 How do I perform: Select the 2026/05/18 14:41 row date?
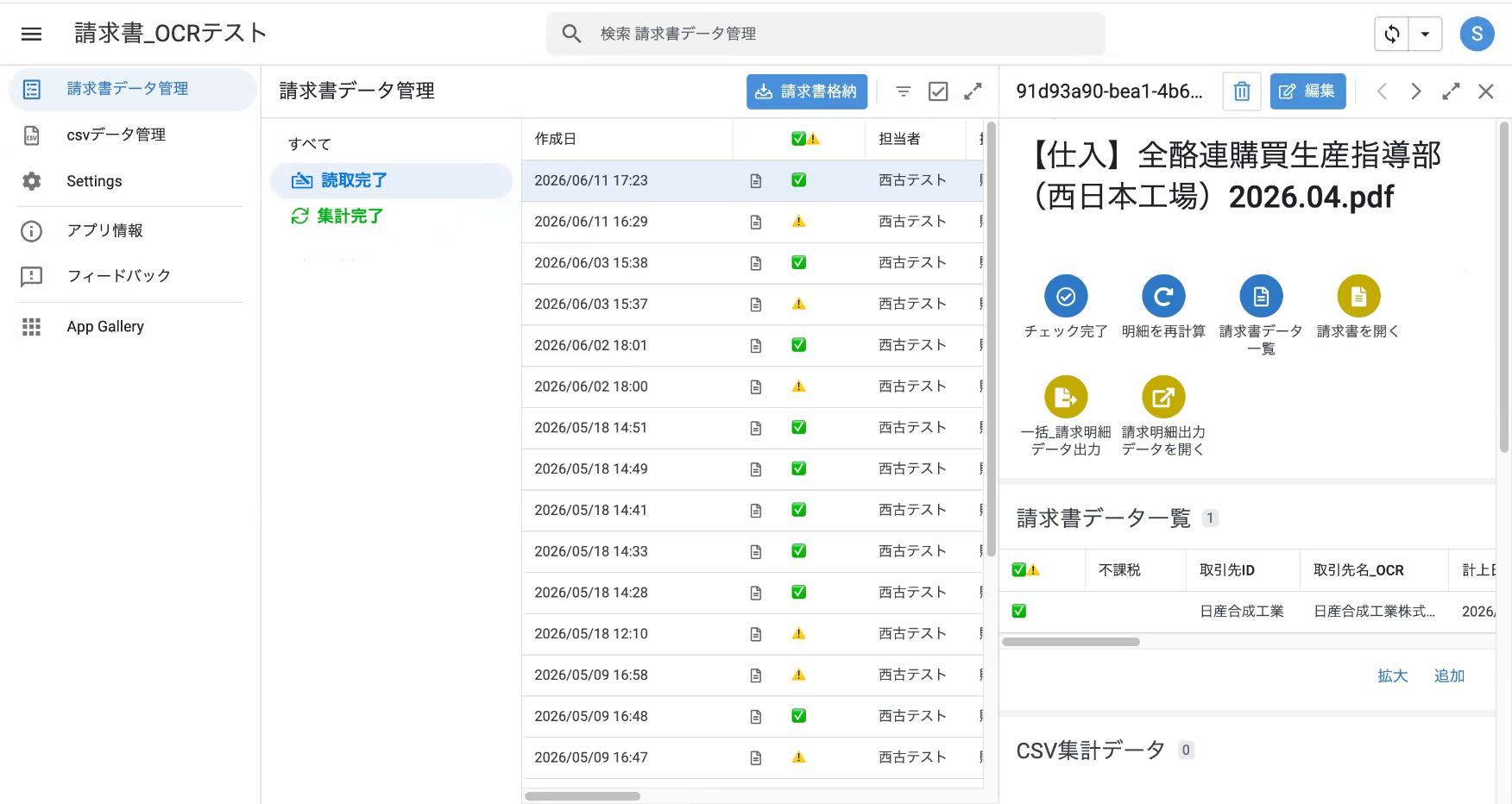[590, 510]
